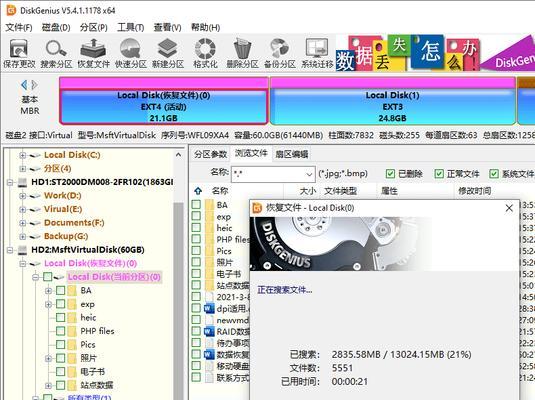
Task: Click the 恢复文件 recover files icon
Action: (x=93, y=49)
